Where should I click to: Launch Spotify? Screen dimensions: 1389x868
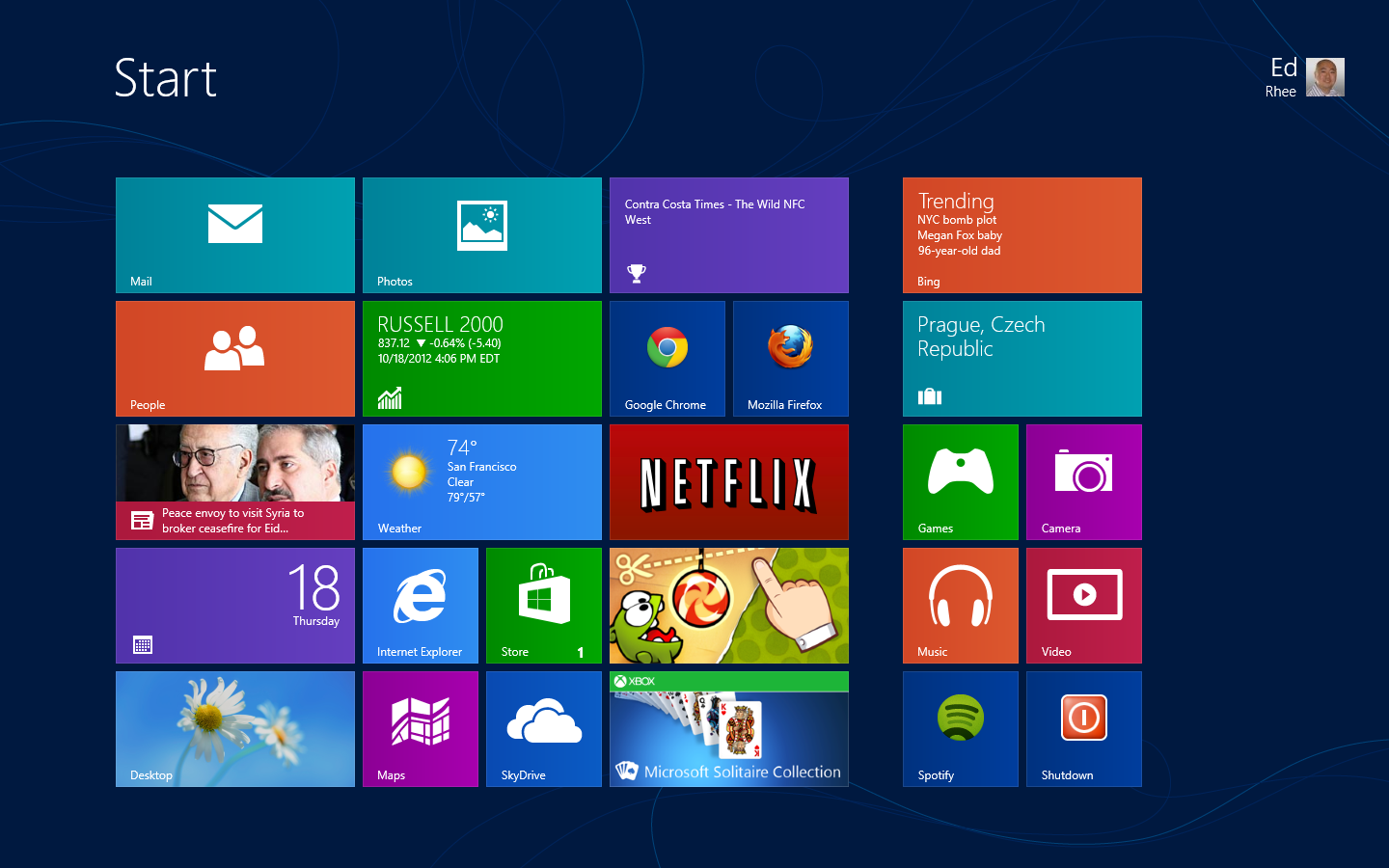click(961, 729)
